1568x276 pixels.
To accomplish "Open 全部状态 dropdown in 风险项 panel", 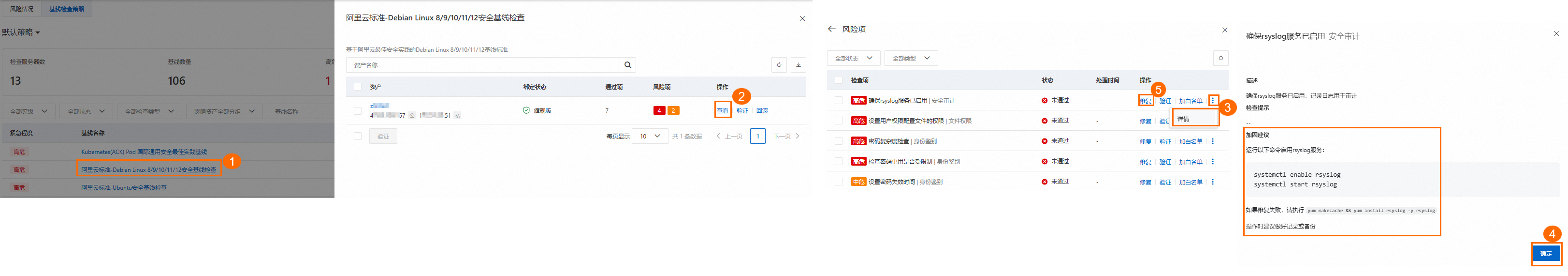I will [x=854, y=58].
